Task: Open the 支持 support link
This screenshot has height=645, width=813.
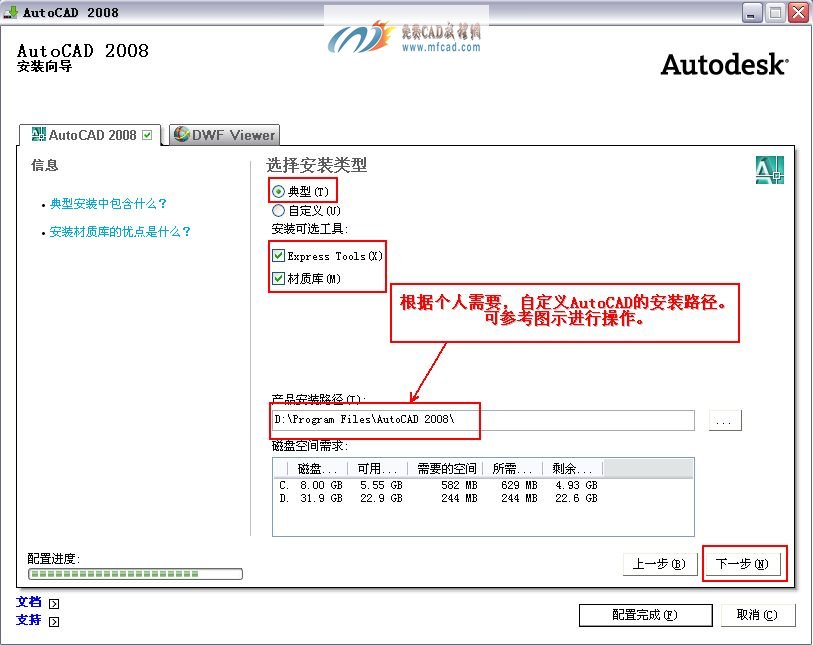Action: (29, 620)
